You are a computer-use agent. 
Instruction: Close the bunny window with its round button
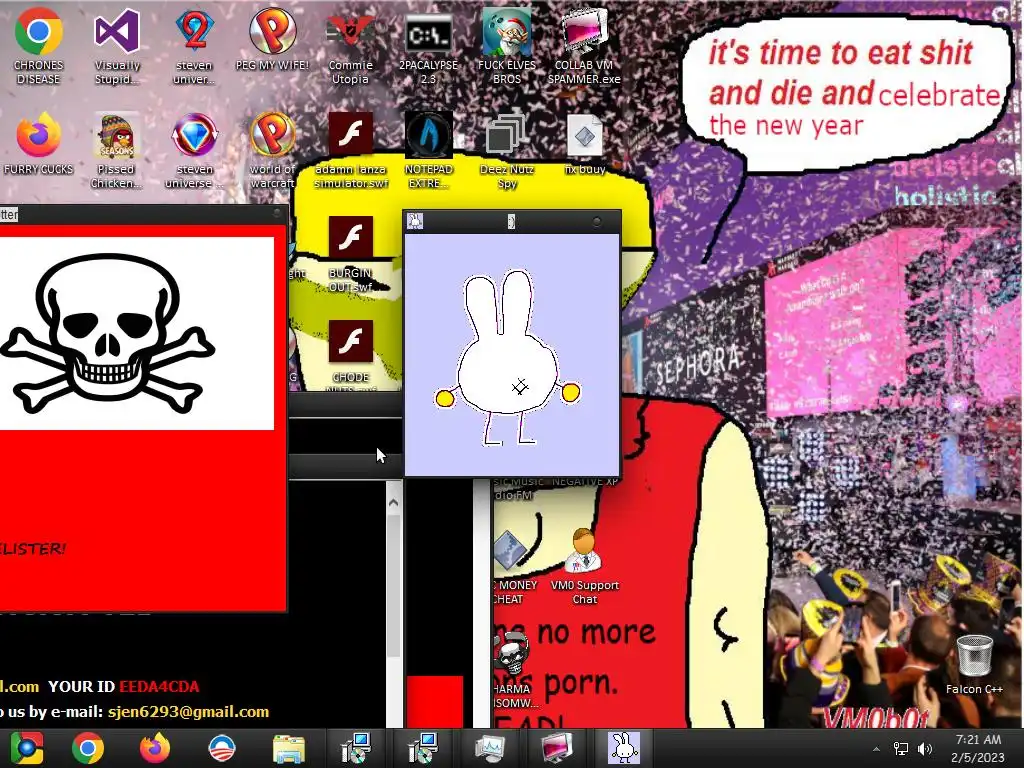596,222
